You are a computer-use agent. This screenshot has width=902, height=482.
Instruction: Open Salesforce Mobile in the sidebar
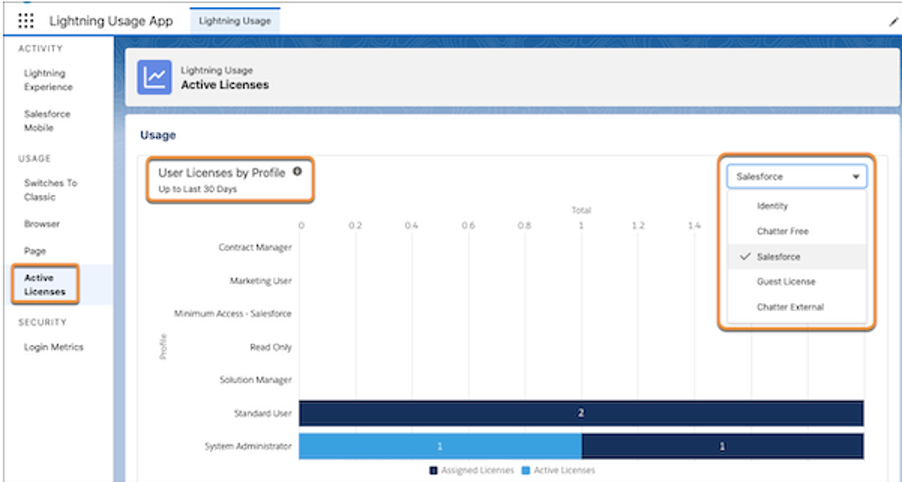click(x=47, y=121)
